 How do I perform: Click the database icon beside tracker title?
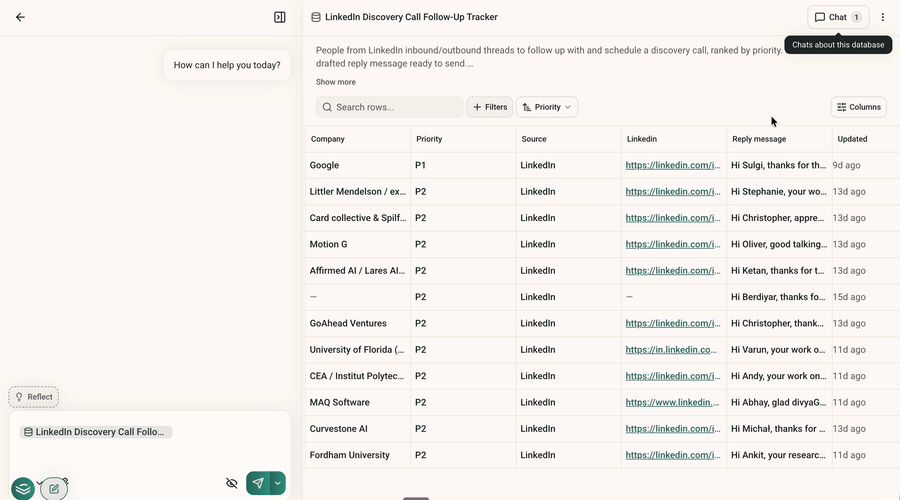pos(316,17)
